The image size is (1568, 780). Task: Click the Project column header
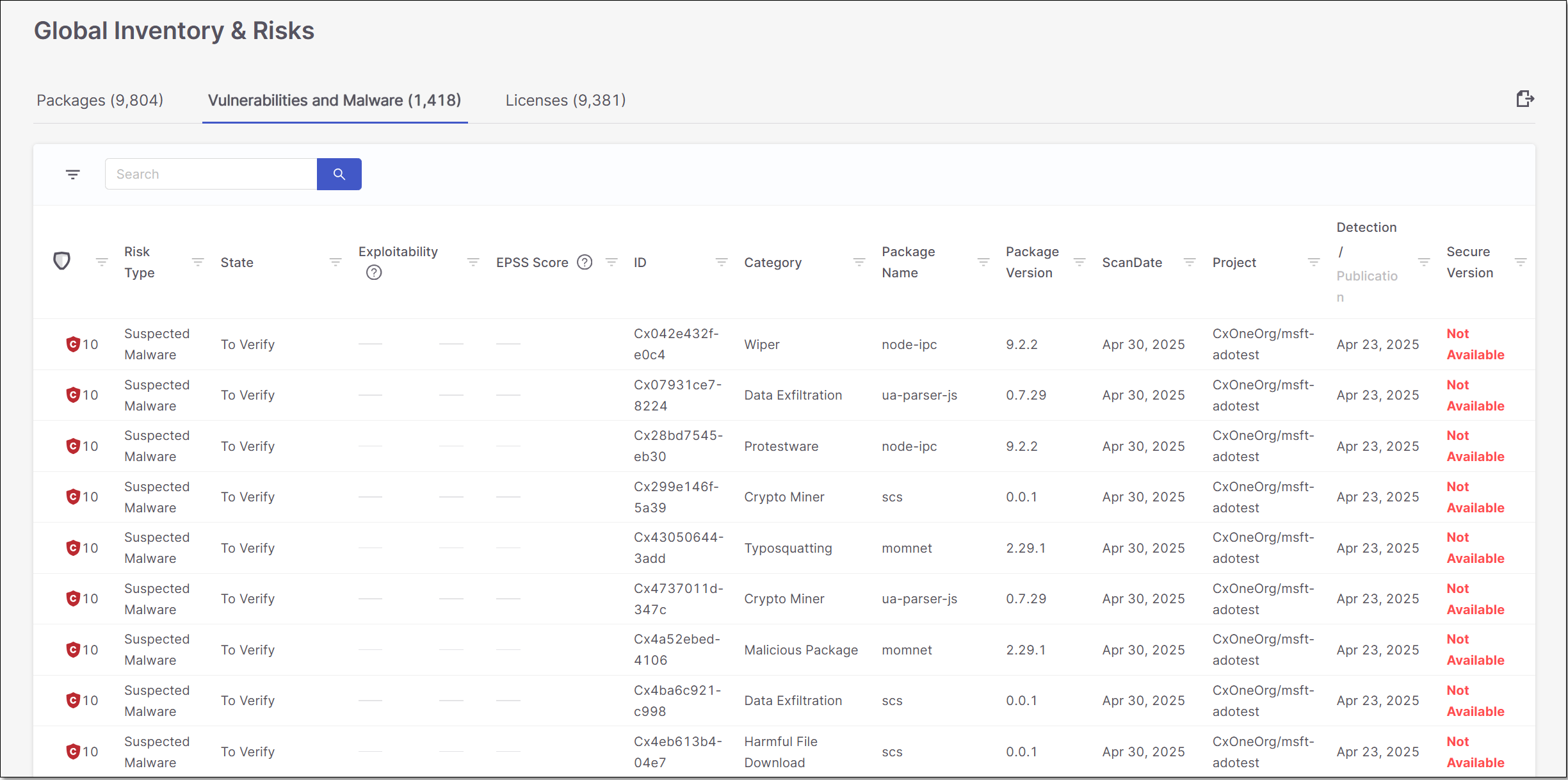point(1234,263)
